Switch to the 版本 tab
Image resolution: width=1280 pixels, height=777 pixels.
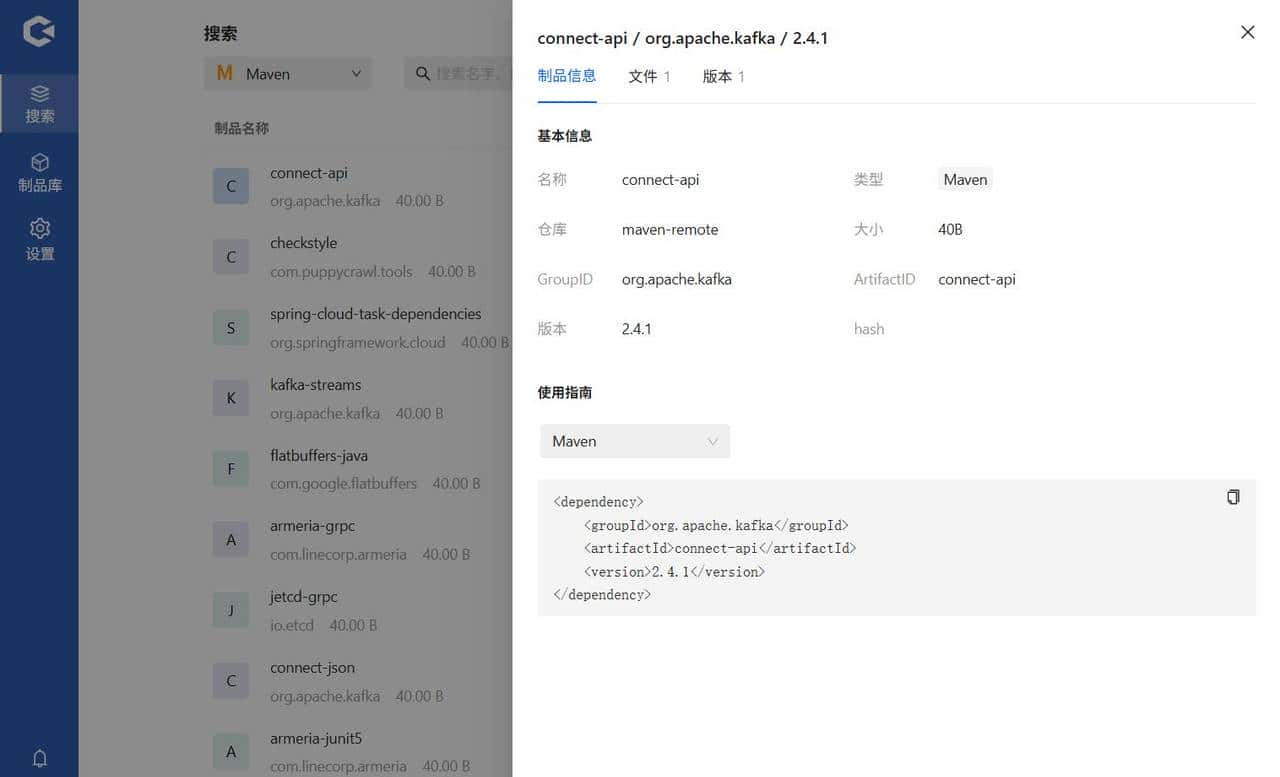tap(724, 76)
